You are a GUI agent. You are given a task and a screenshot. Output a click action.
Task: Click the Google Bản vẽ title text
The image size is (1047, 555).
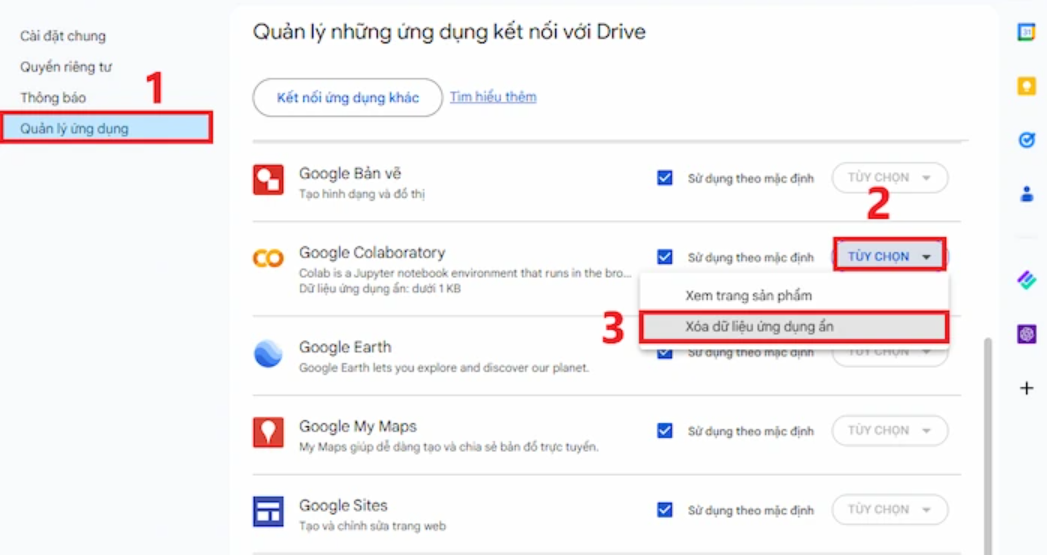[350, 174]
